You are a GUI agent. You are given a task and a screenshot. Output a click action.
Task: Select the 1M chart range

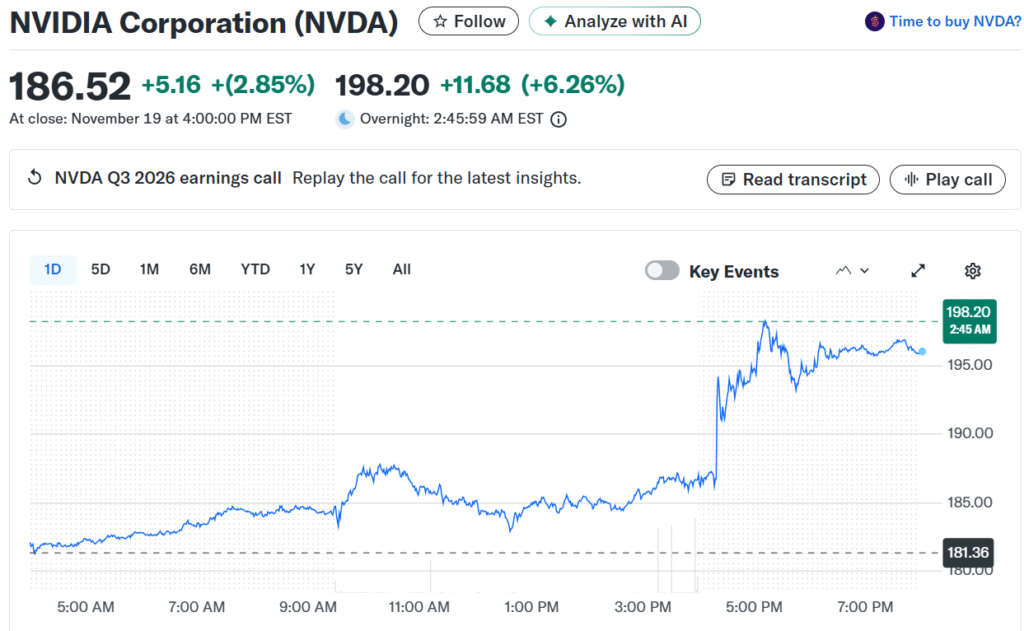coord(149,269)
